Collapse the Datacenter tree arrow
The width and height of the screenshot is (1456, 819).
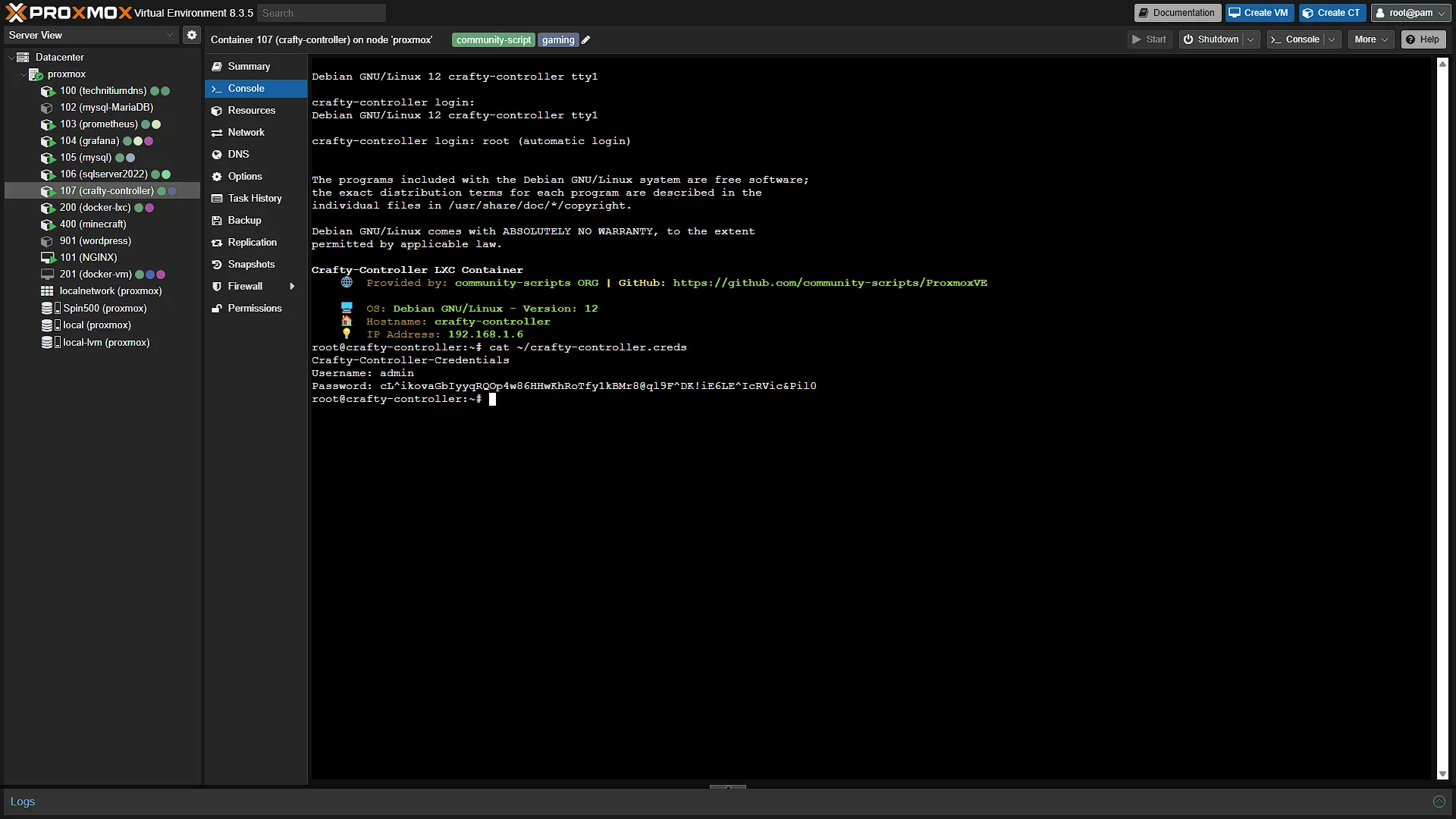coord(11,58)
